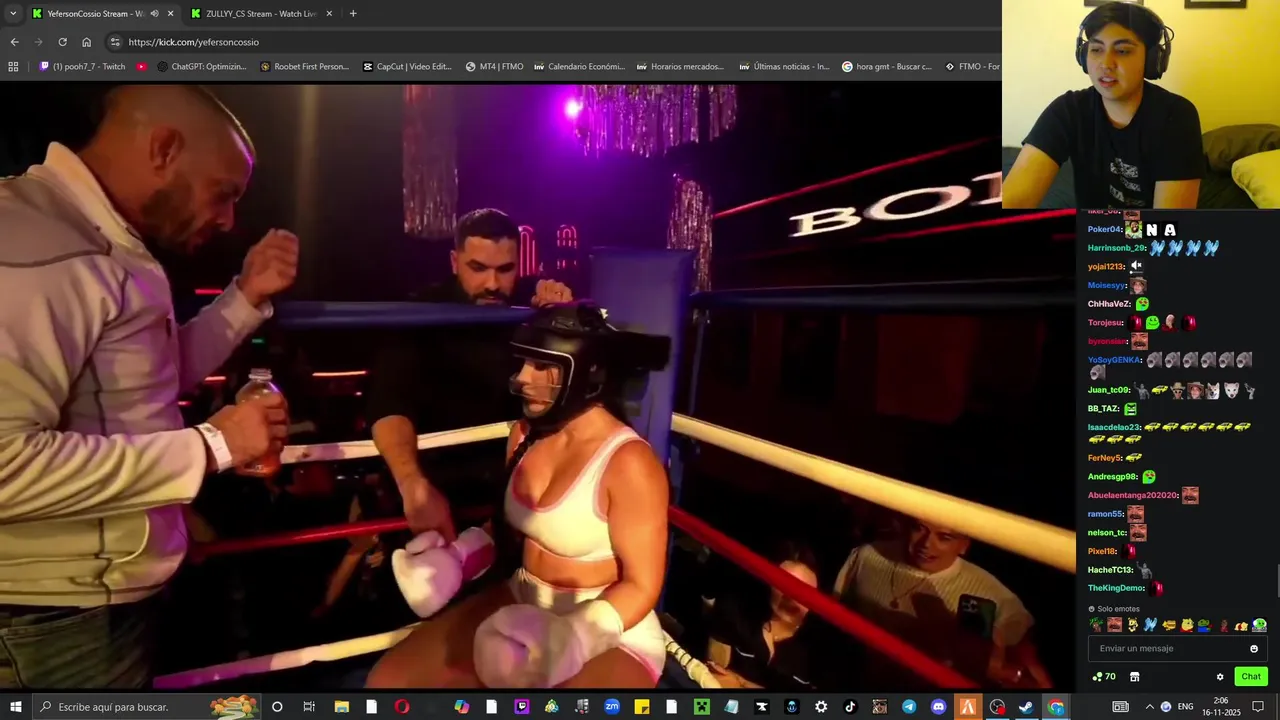Reload the Kick page
This screenshot has width=1280, height=720.
click(x=62, y=42)
